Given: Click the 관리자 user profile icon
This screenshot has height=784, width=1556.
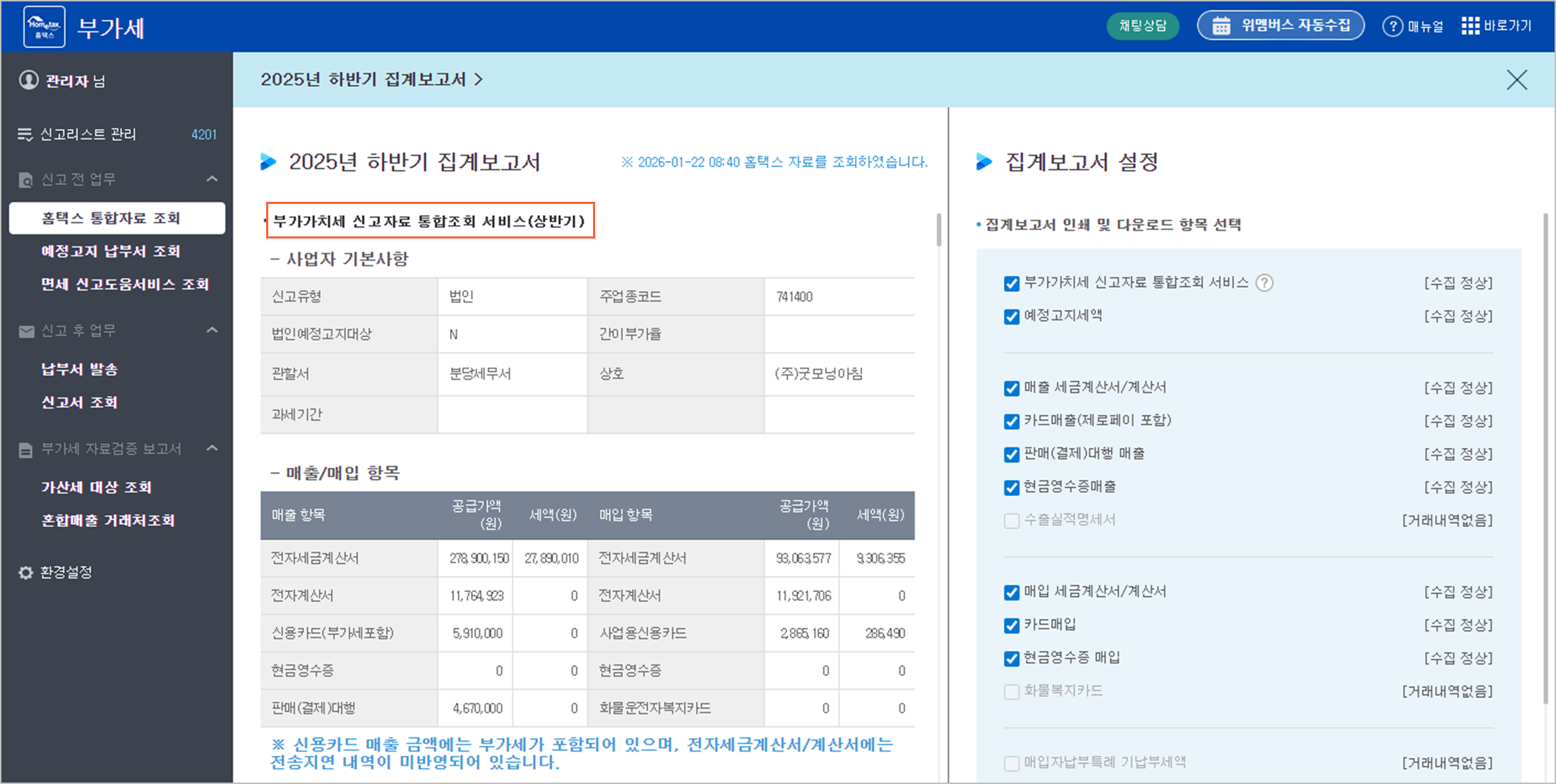Looking at the screenshot, I should 28,80.
